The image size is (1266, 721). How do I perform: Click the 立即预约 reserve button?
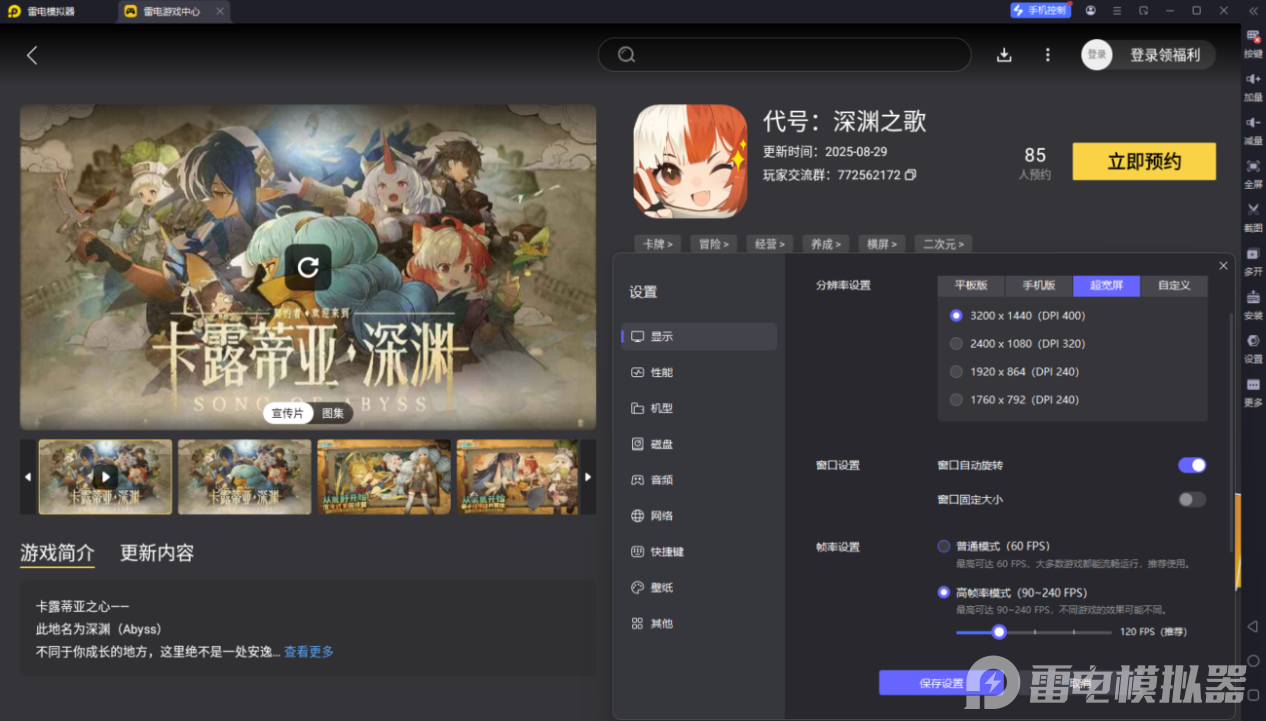(x=1143, y=162)
